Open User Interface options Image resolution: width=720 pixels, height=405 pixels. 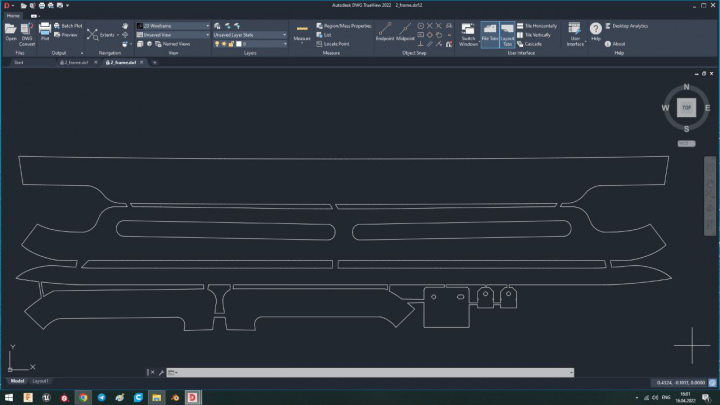[x=575, y=34]
